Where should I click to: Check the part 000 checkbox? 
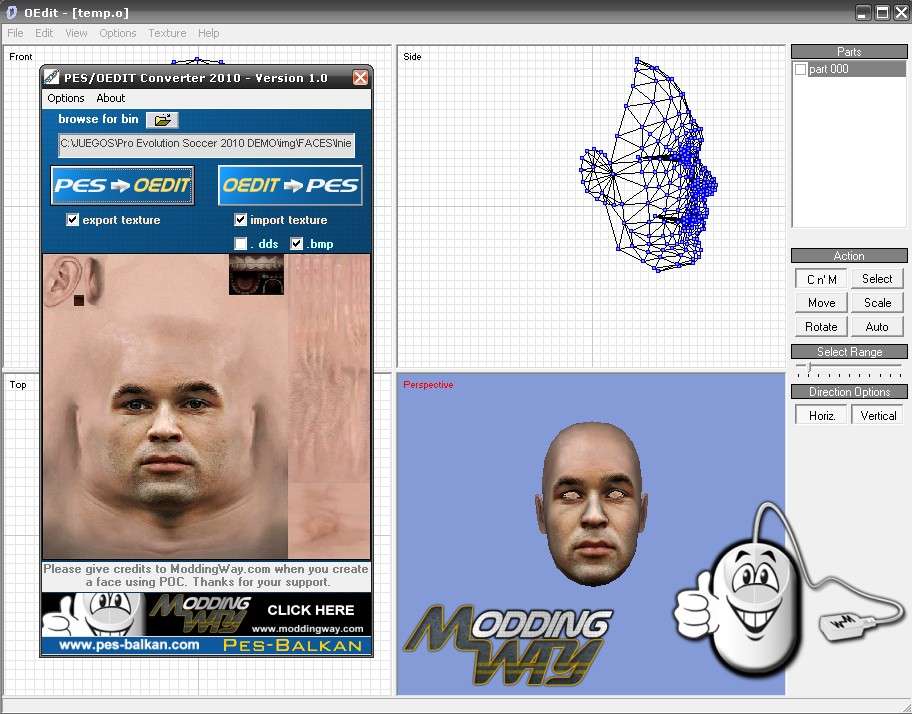(x=800, y=69)
